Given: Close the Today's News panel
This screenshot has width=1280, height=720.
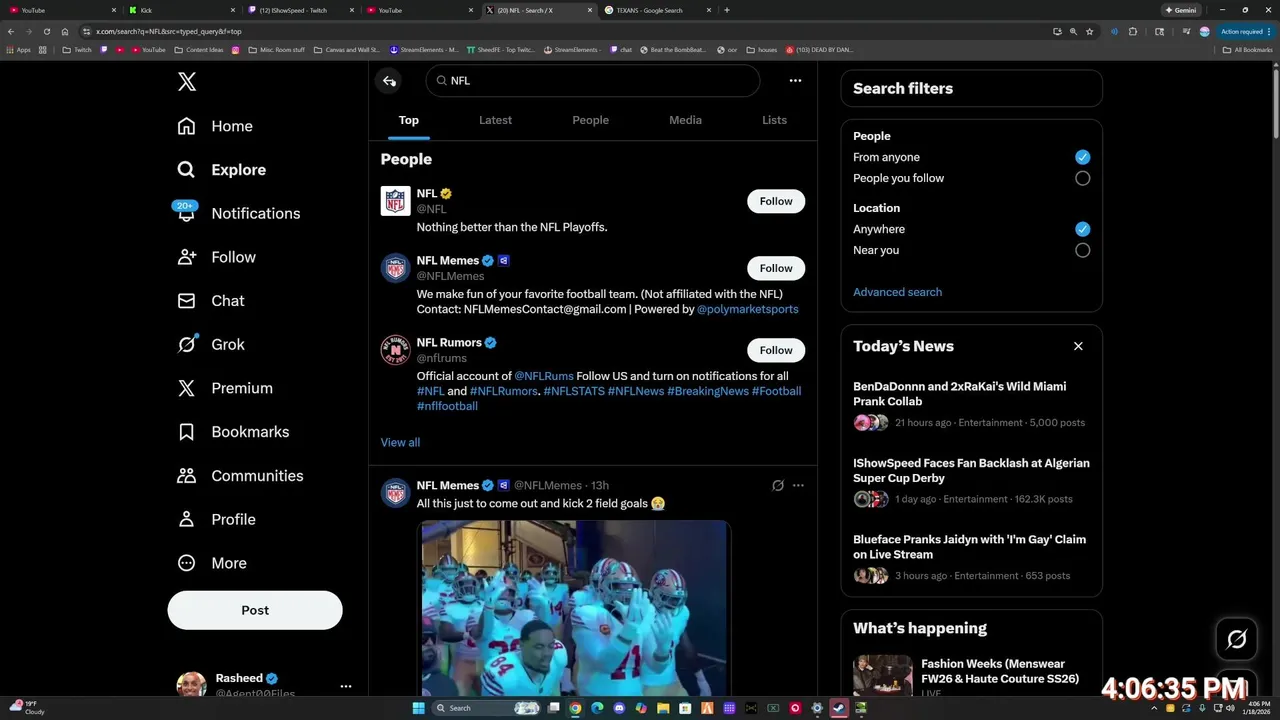Looking at the screenshot, I should click(x=1078, y=346).
